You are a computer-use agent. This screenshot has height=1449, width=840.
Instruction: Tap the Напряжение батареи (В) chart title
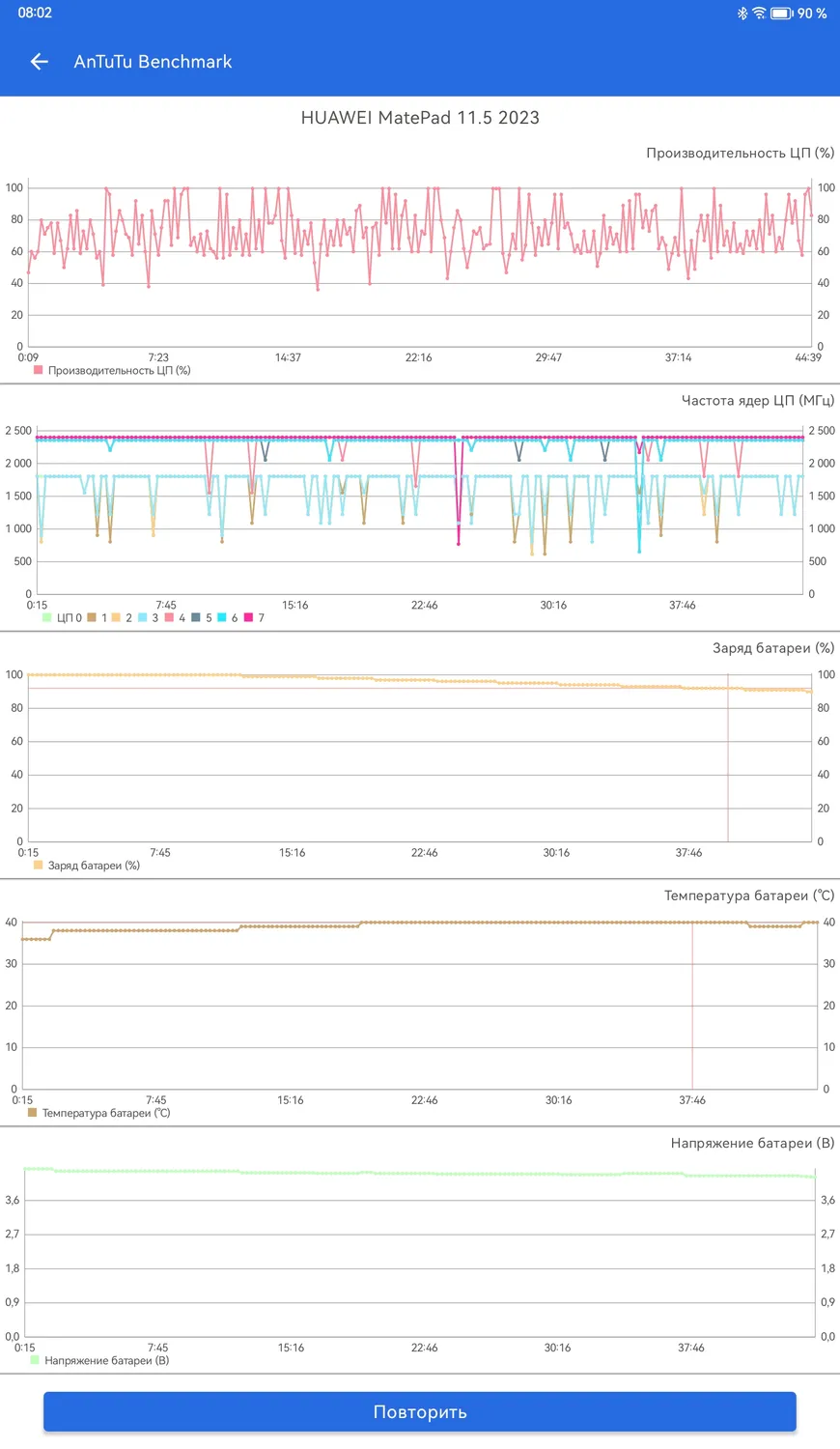point(752,1143)
